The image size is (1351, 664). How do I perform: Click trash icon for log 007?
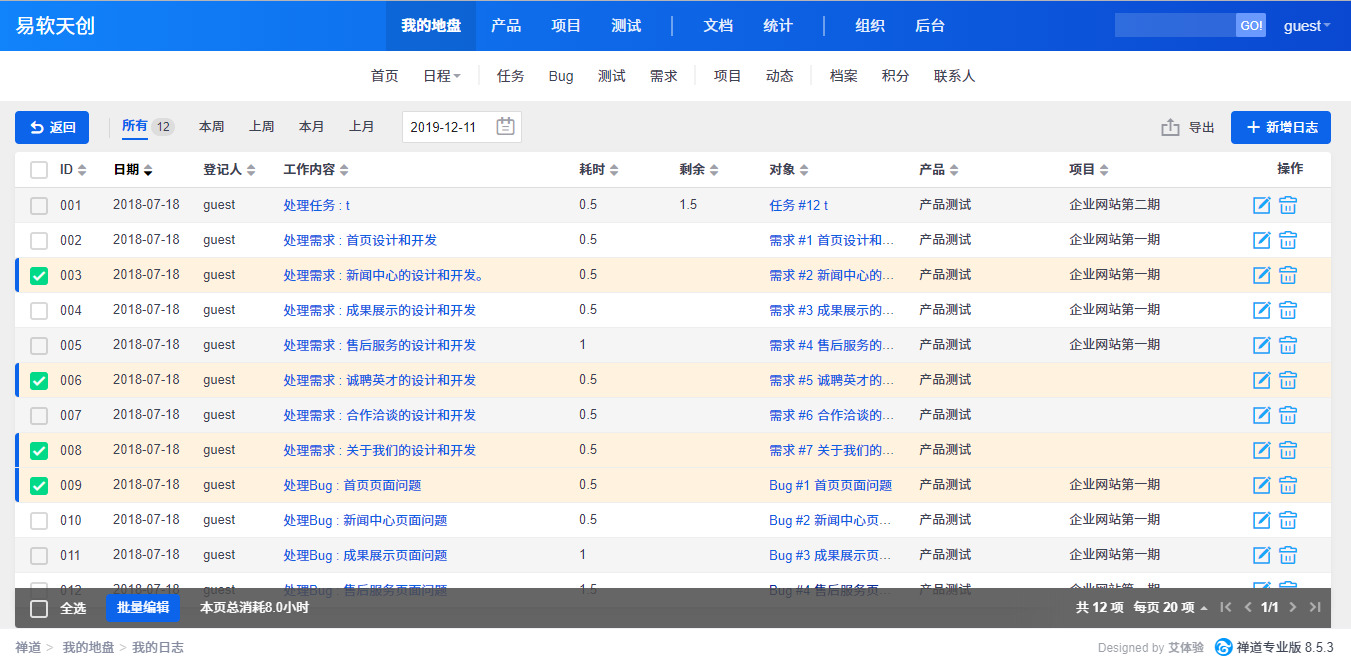click(1288, 415)
